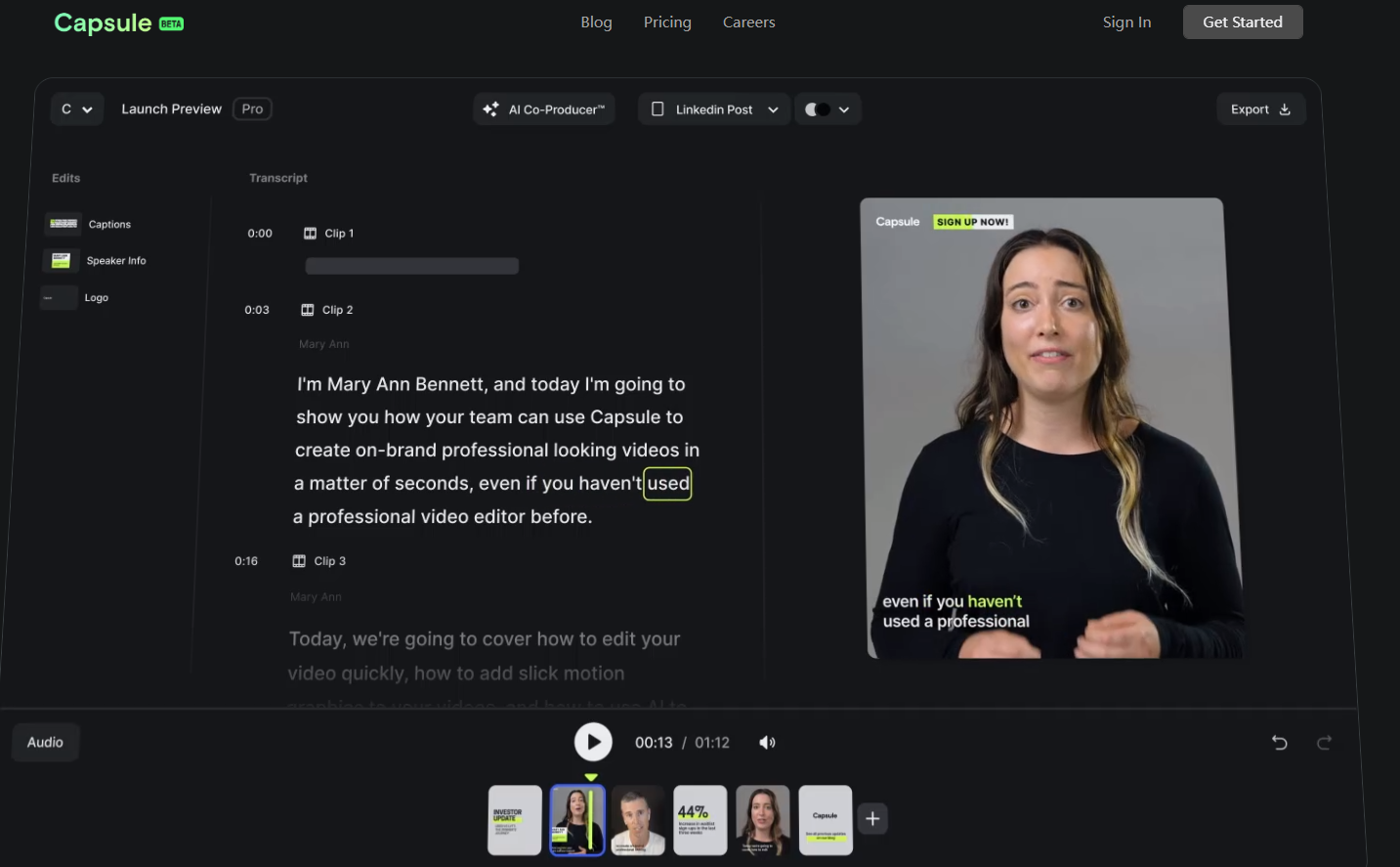This screenshot has height=867, width=1400.
Task: Expand the workspace C dropdown
Action: (x=77, y=109)
